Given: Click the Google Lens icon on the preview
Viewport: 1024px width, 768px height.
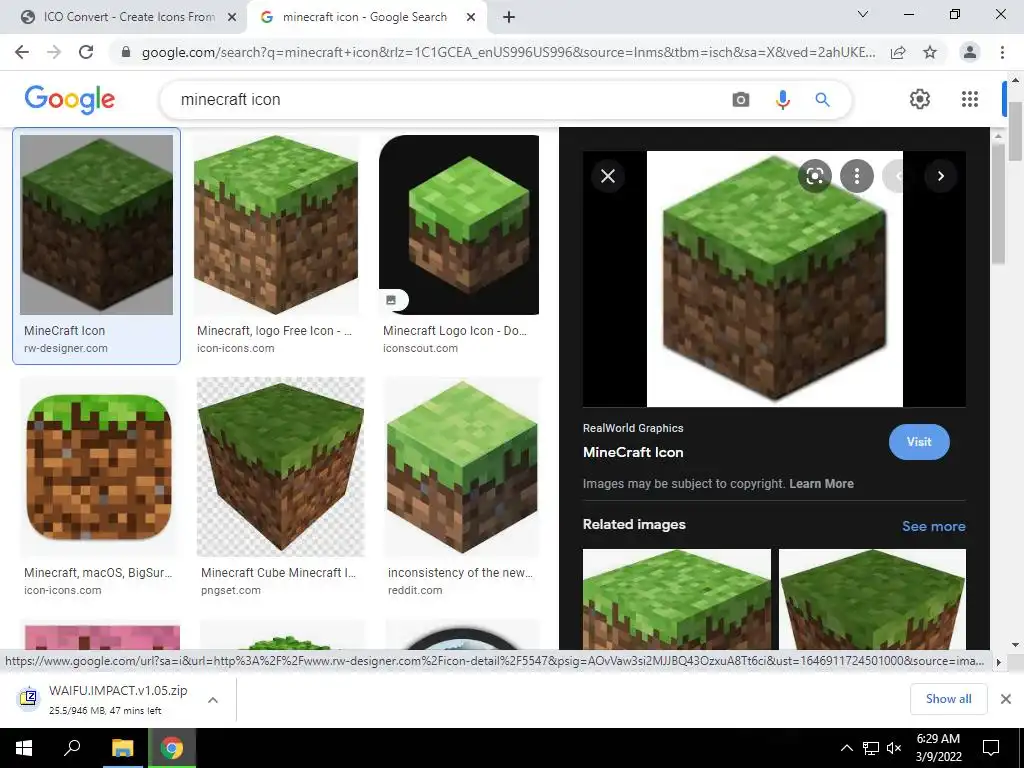Looking at the screenshot, I should pyautogui.click(x=814, y=176).
